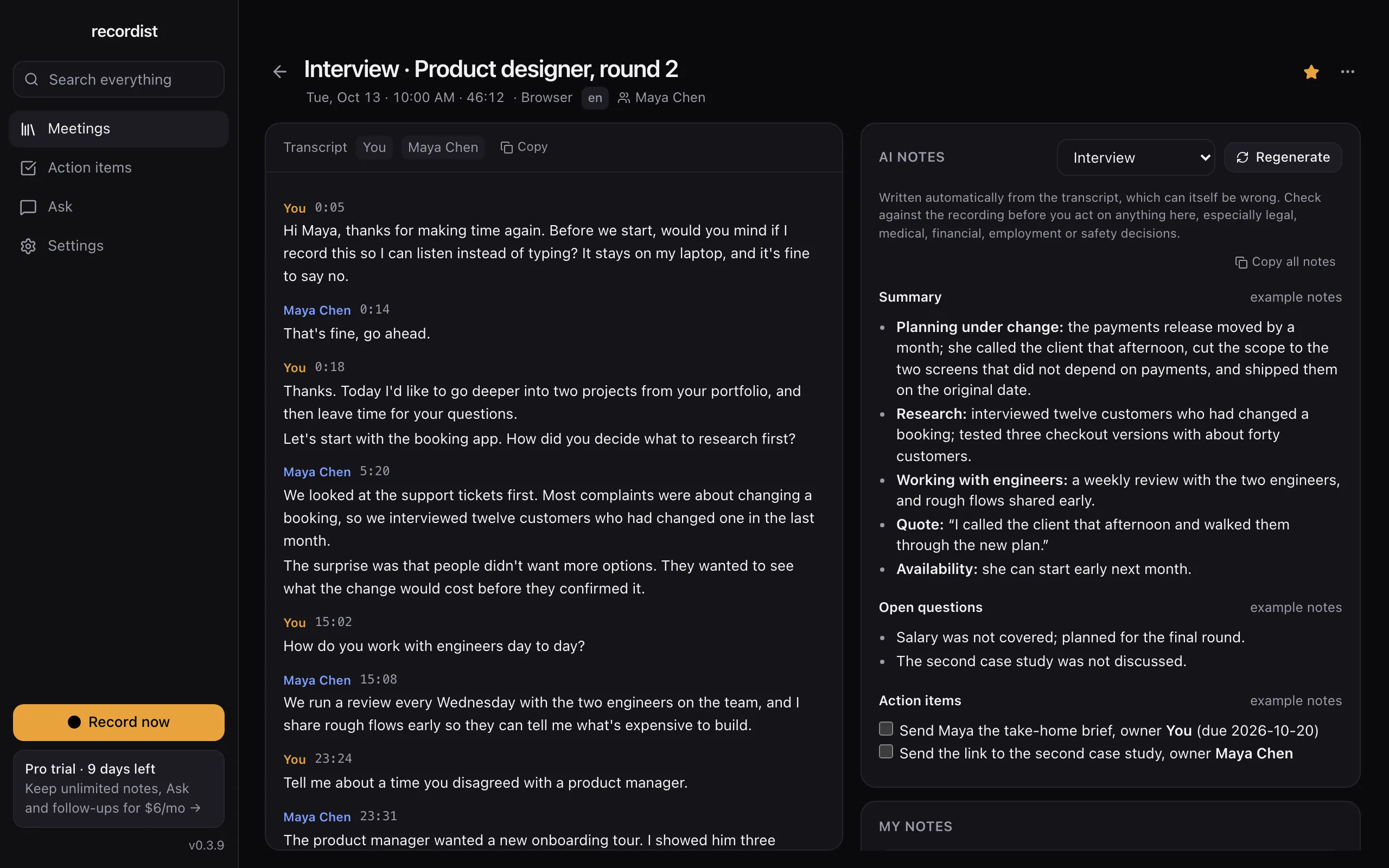
Task: Click 'example notes' label beside Summary
Action: point(1296,297)
